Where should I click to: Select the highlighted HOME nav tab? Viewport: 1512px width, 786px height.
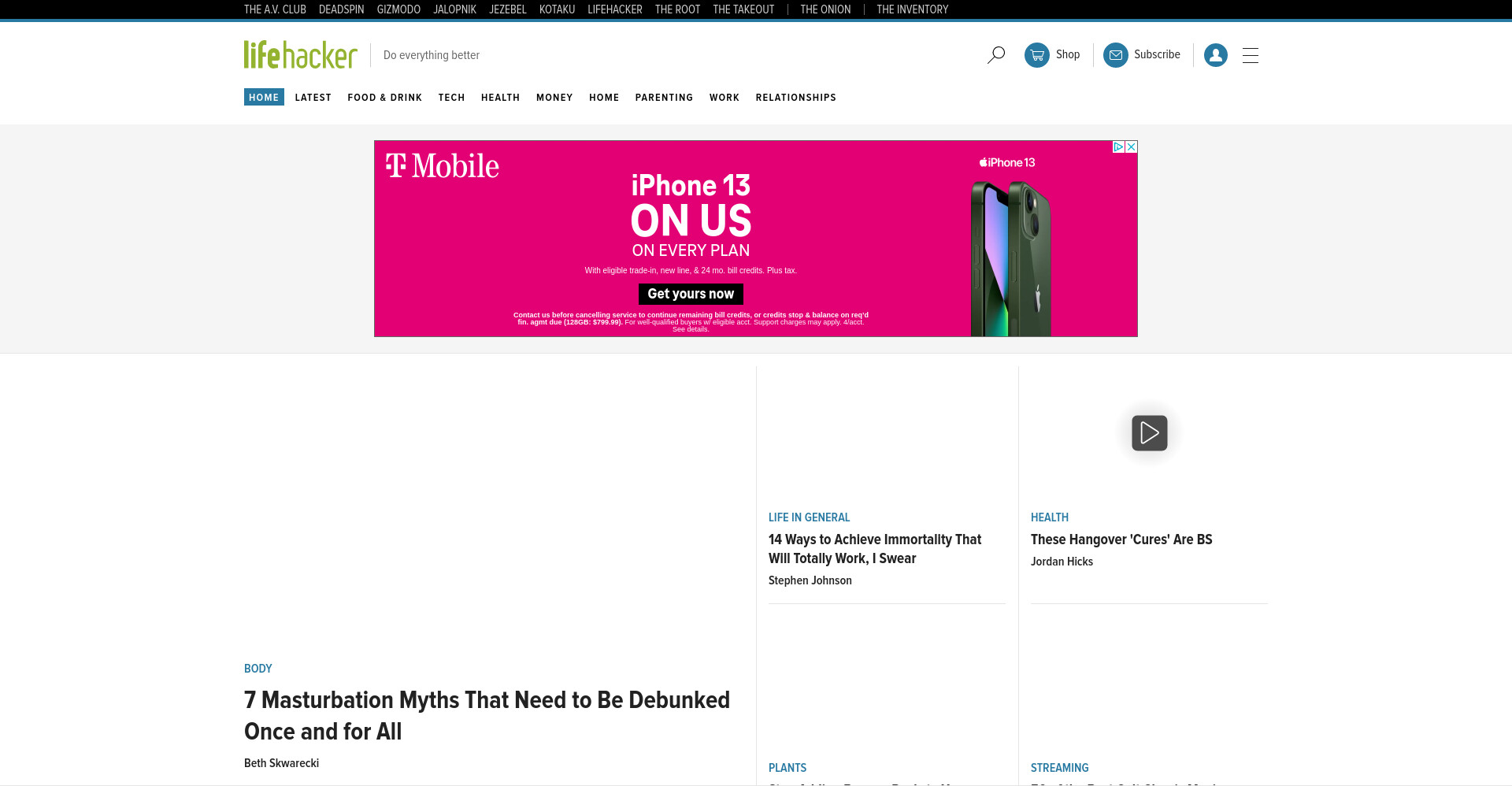264,97
